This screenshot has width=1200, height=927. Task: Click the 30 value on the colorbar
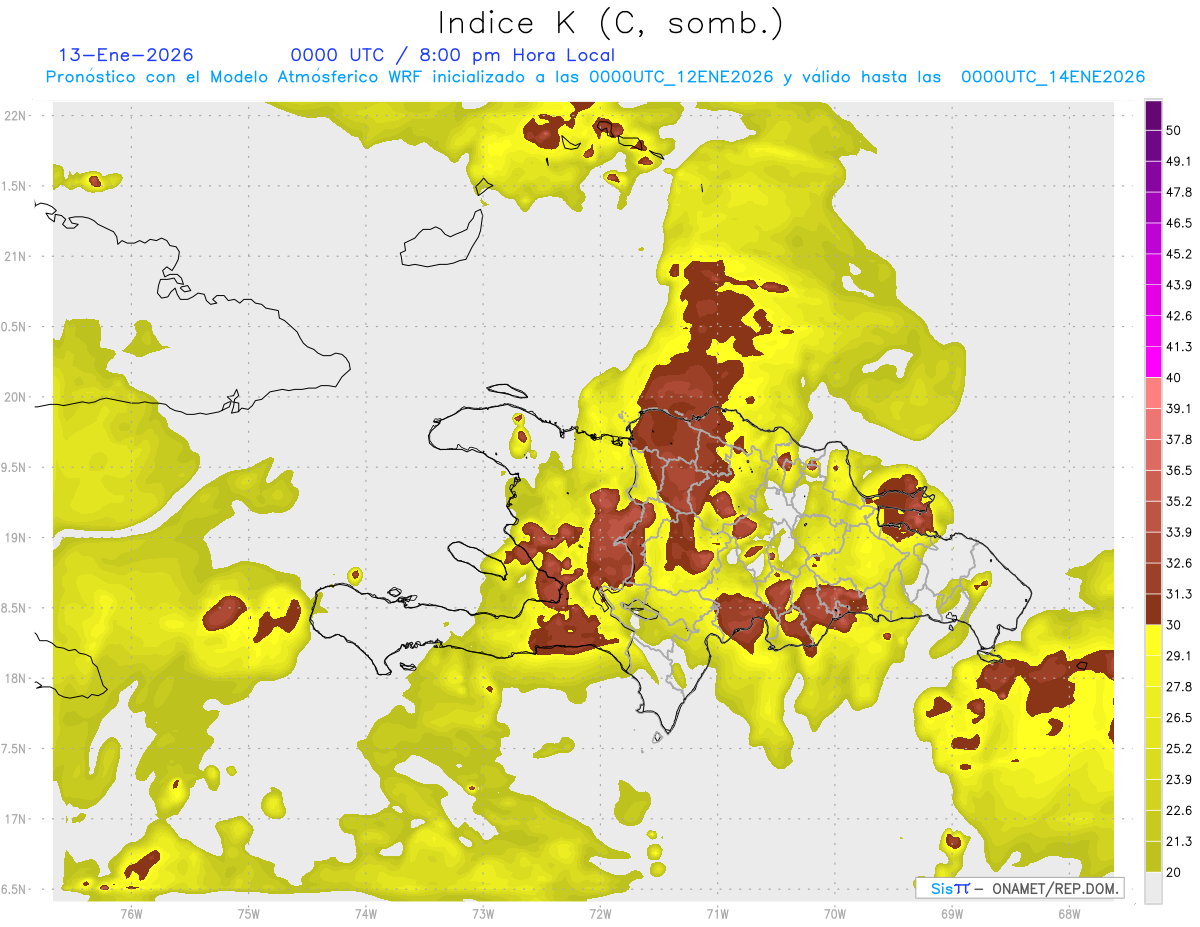point(1174,624)
